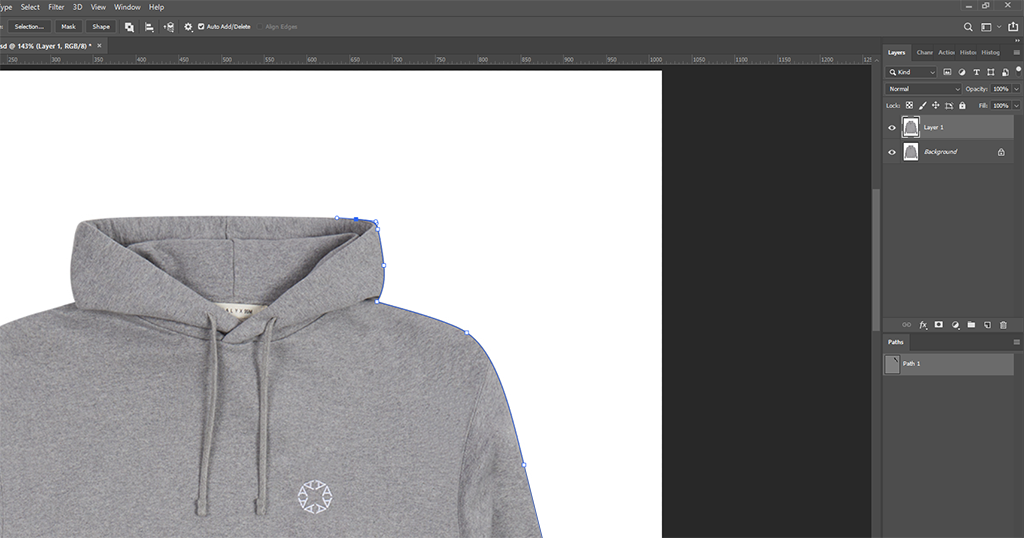Click the vertical canvas scrollbar
1024x538 pixels.
876,260
